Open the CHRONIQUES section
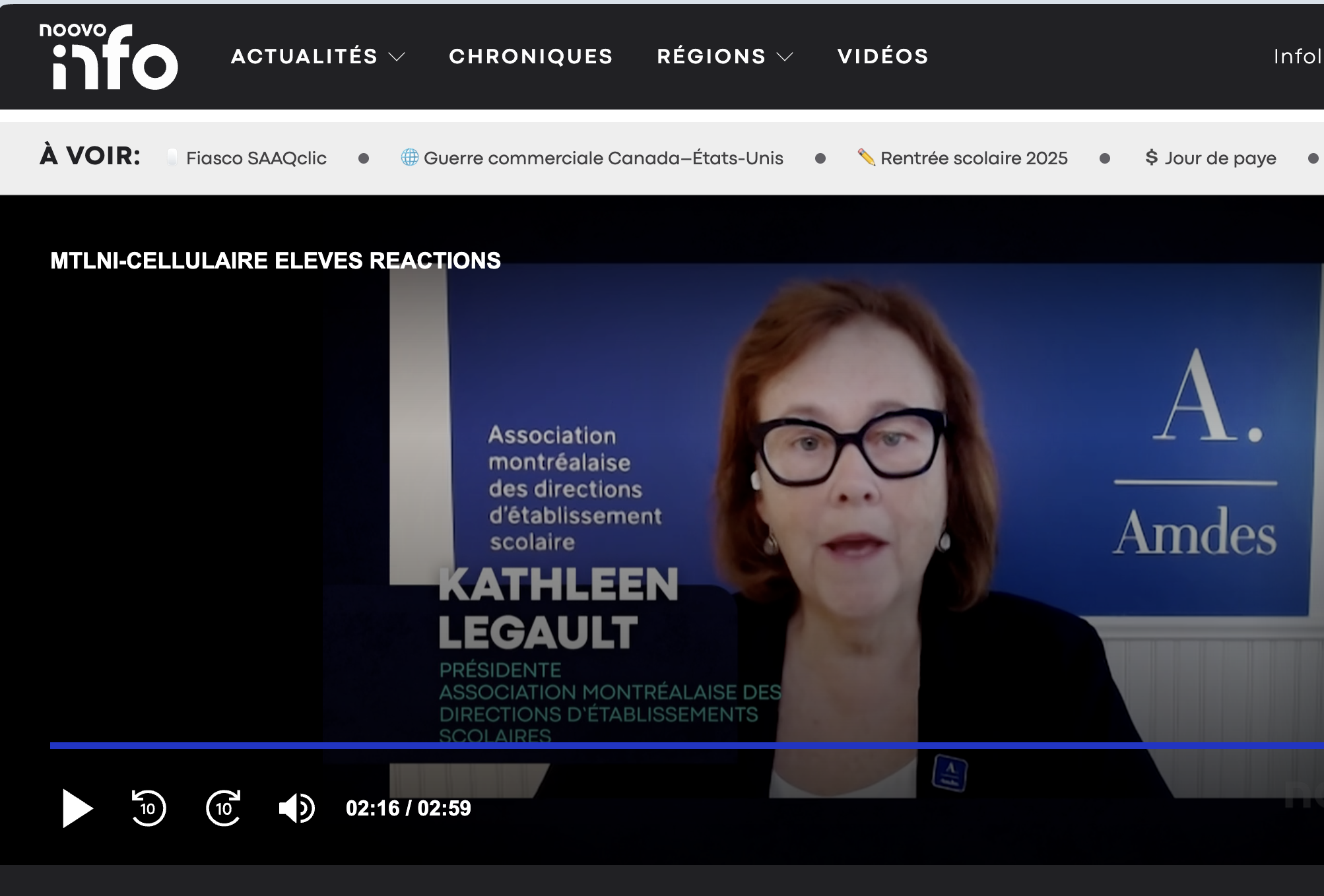This screenshot has height=896, width=1324. pos(531,57)
